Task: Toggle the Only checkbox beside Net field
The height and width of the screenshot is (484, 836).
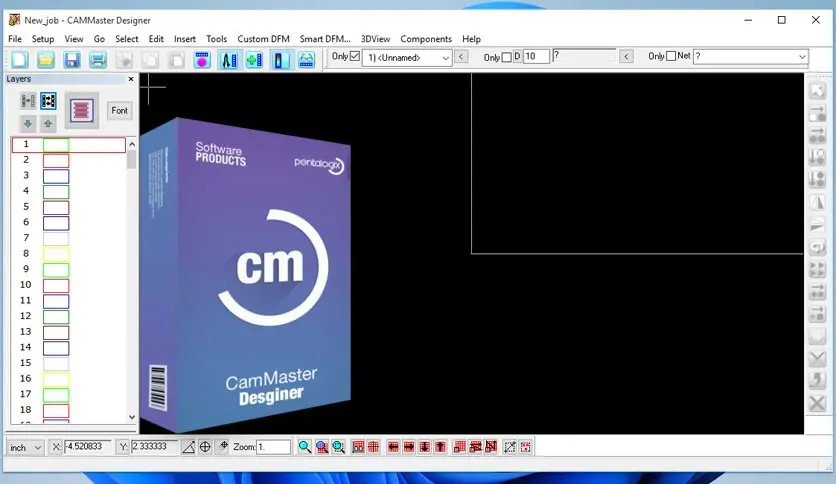Action: click(671, 56)
